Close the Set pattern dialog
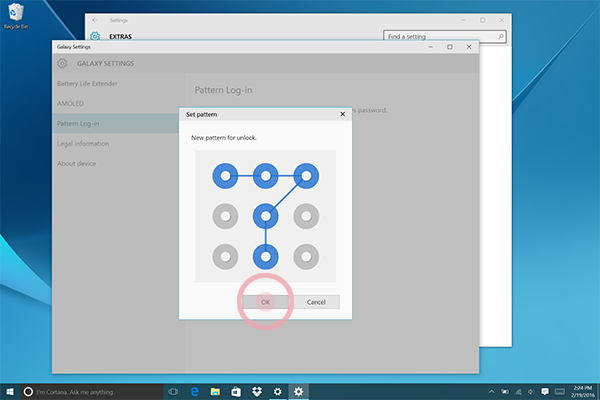The width and height of the screenshot is (600, 400). [x=342, y=114]
